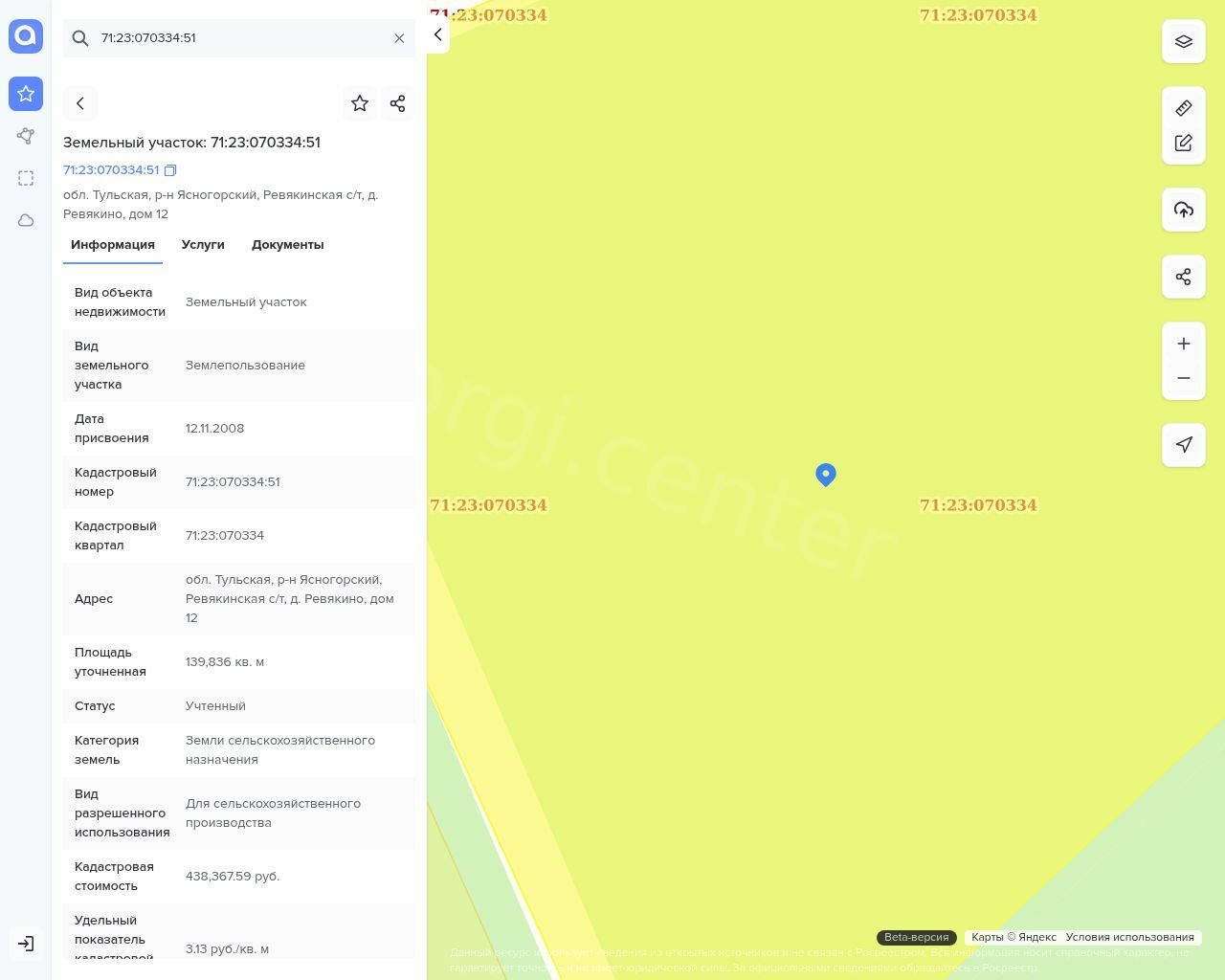This screenshot has height=980, width=1225.
Task: Copy cadastral number 71:23:070334:51 link
Action: [170, 170]
